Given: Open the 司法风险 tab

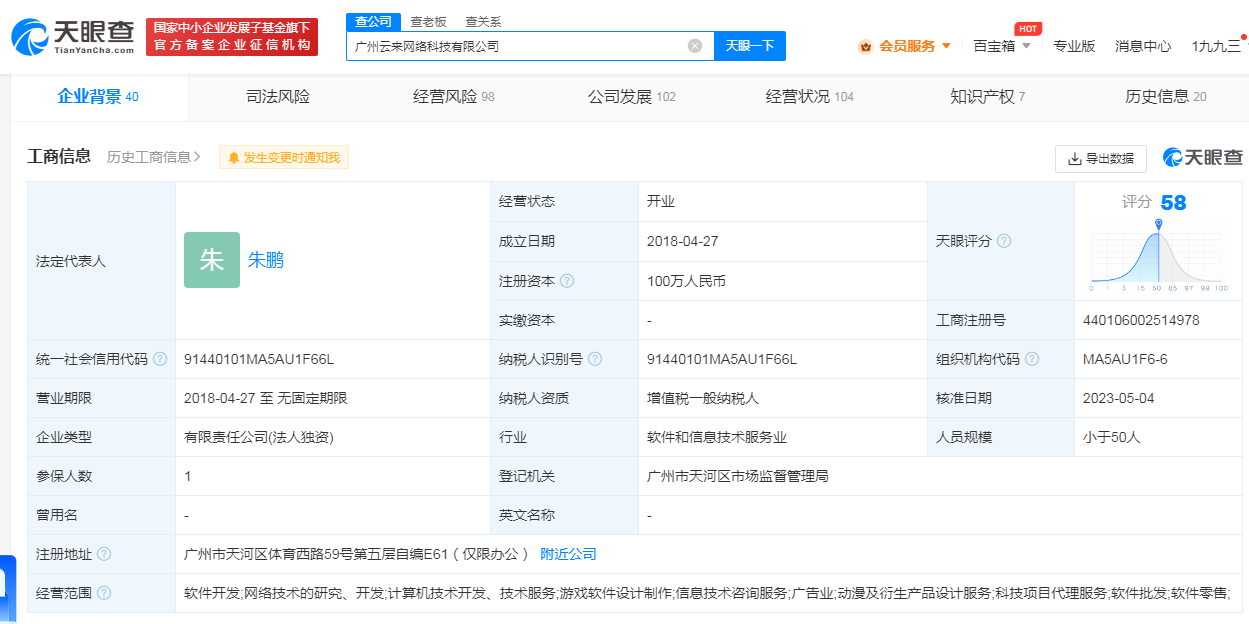Looking at the screenshot, I should (x=278, y=97).
